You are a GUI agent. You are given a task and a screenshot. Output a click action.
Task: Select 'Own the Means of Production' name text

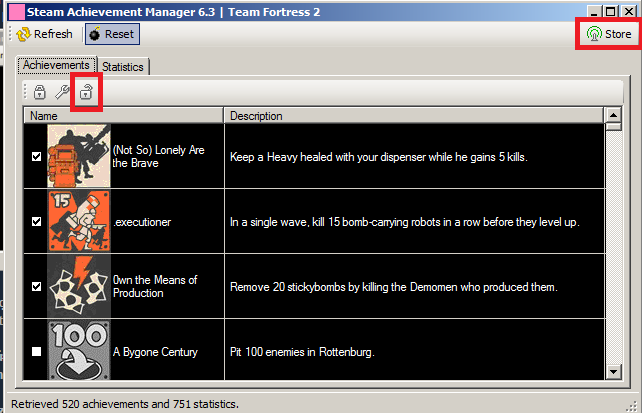pyautogui.click(x=155, y=287)
